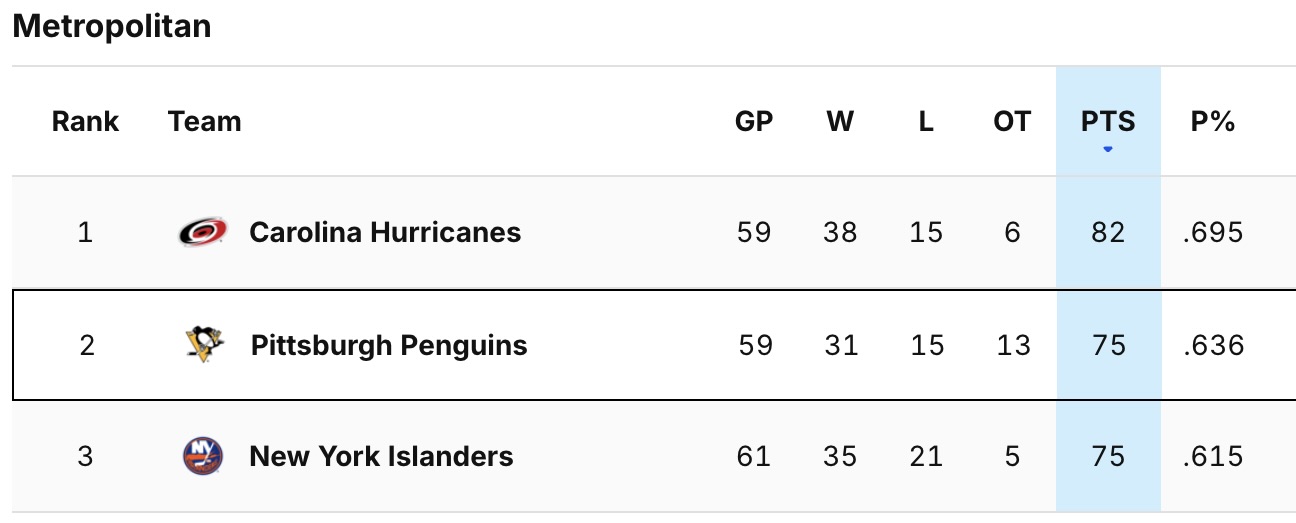Open the New York Islanders team link
1296x523 pixels.
(381, 457)
